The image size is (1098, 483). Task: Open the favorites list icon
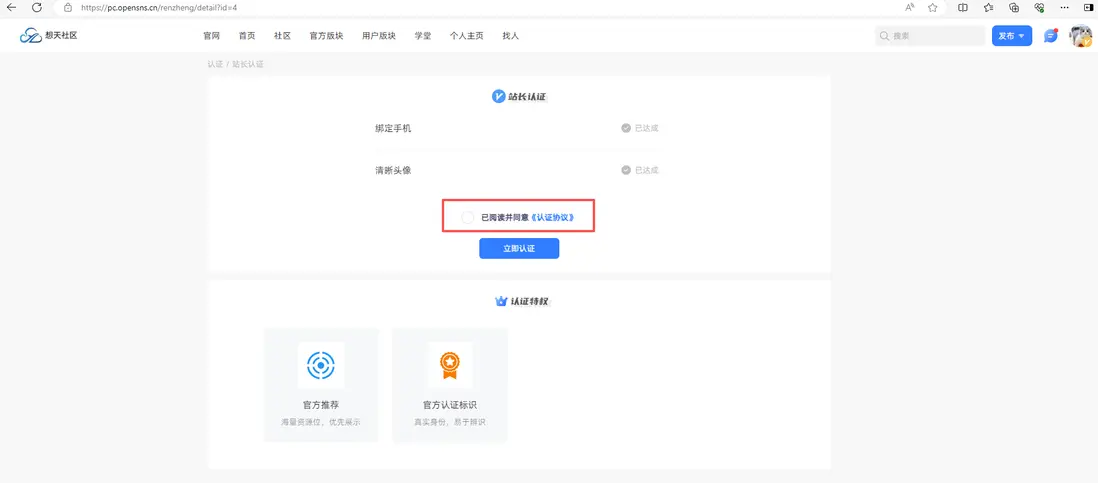coord(988,7)
